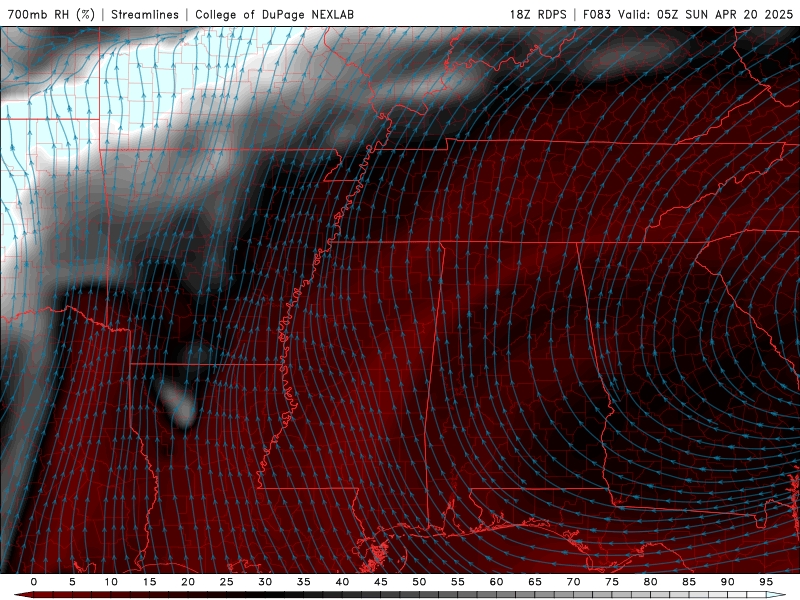This screenshot has width=800, height=600.
Task: Click the "35" color scale label
Action: (x=303, y=582)
